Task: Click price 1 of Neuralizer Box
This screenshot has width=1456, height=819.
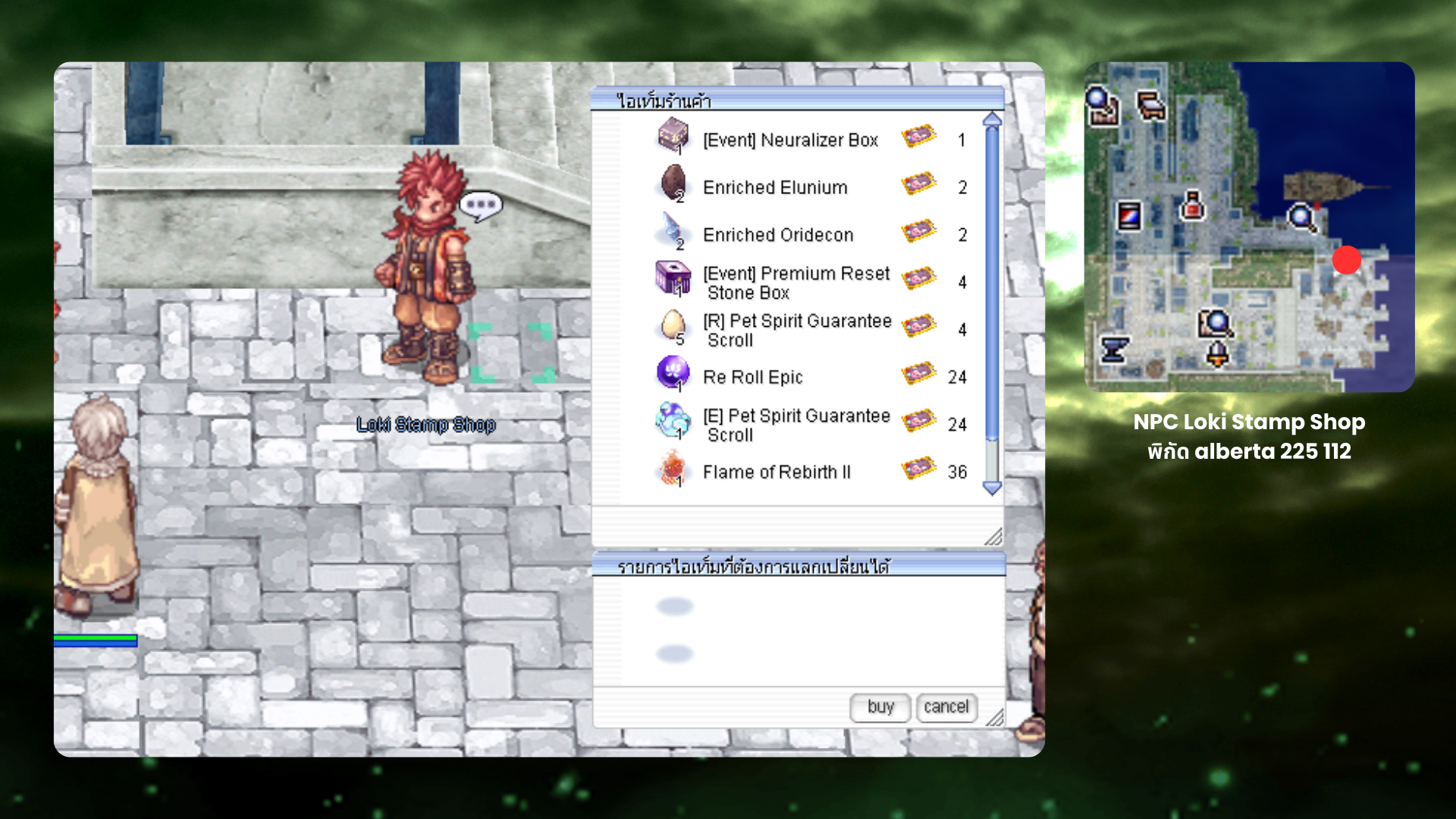Action: click(x=962, y=140)
